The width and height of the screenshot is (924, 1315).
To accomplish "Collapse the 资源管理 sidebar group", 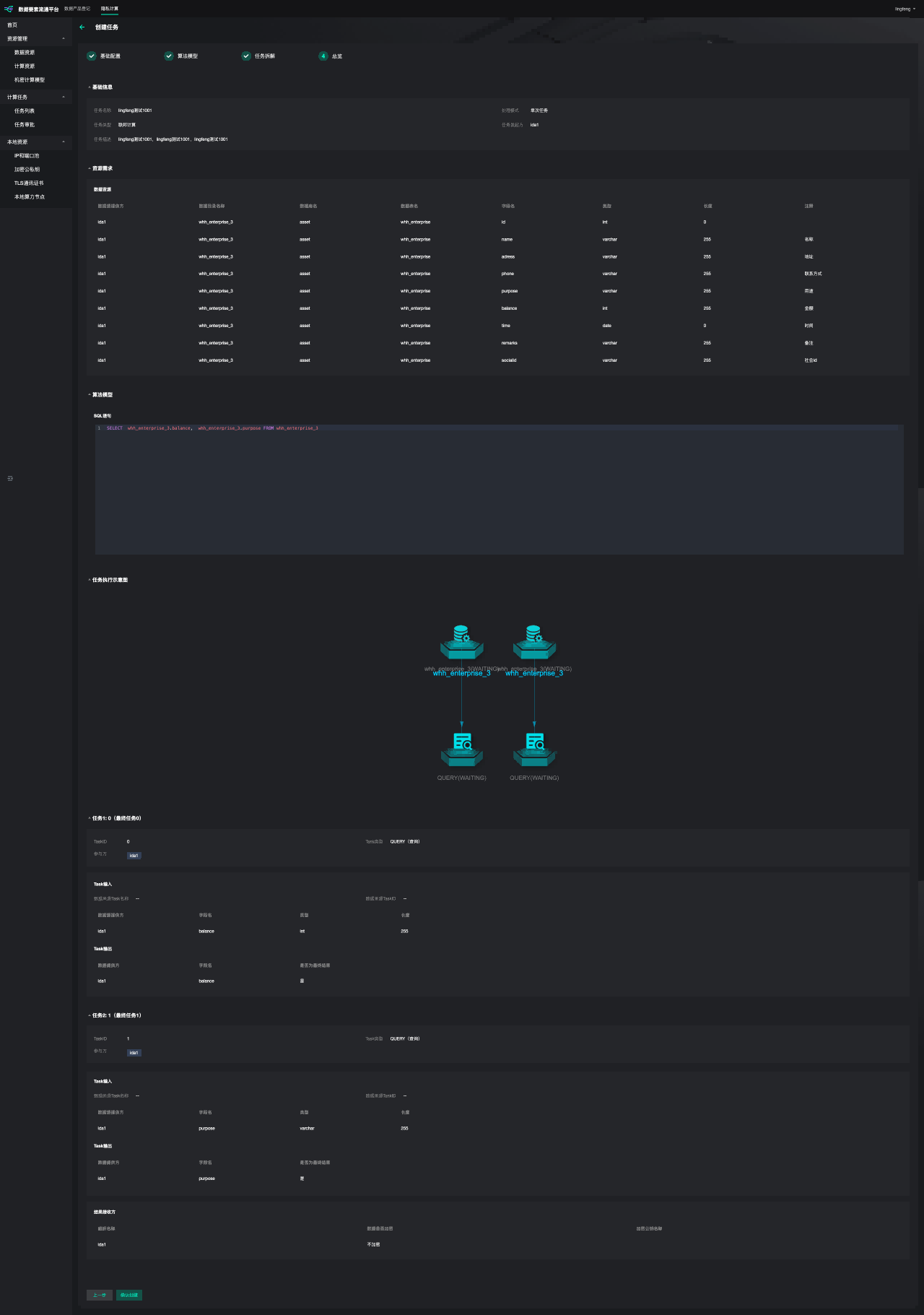I will [x=64, y=39].
